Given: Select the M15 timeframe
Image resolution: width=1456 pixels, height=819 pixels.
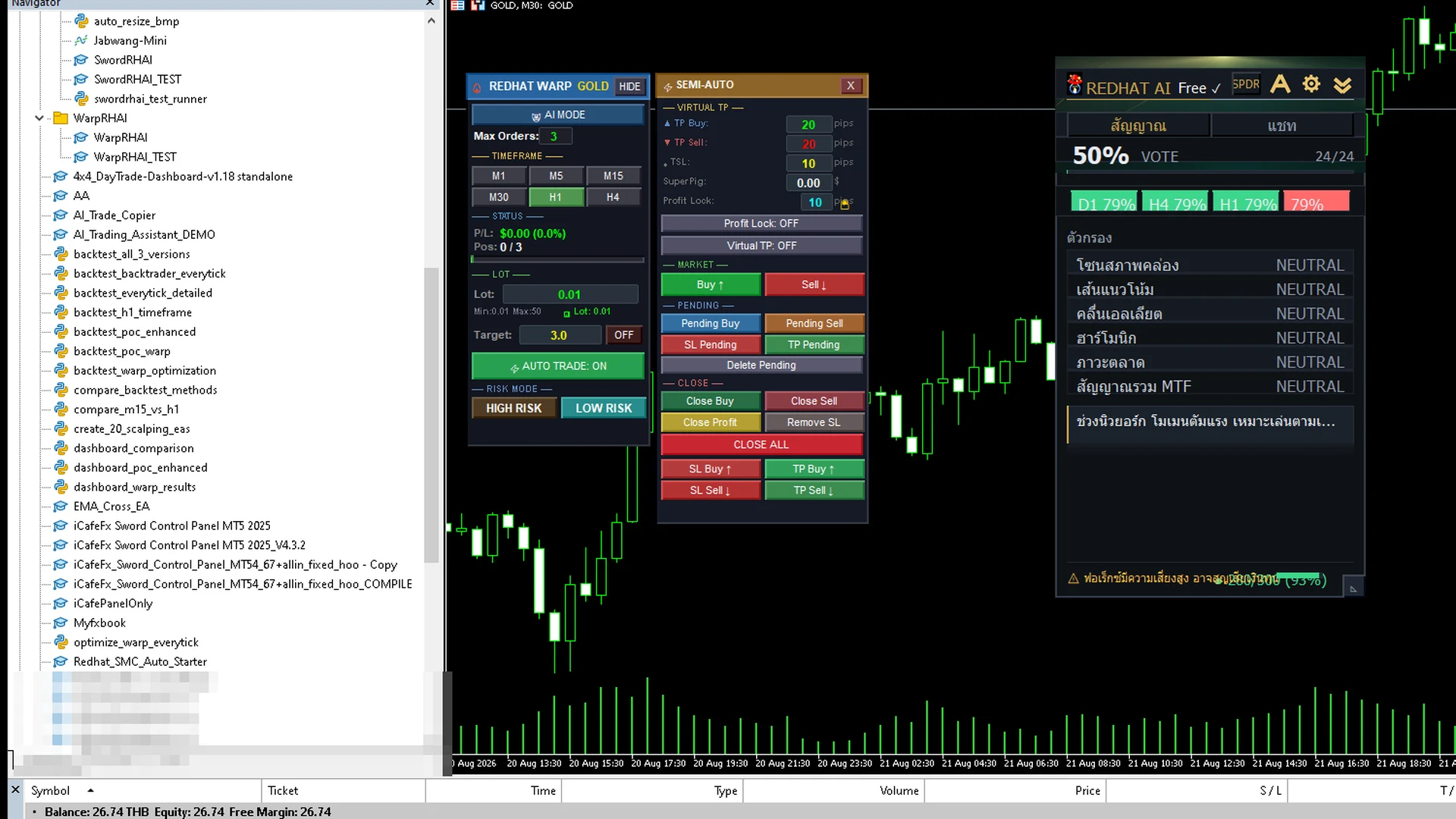Looking at the screenshot, I should coord(613,176).
